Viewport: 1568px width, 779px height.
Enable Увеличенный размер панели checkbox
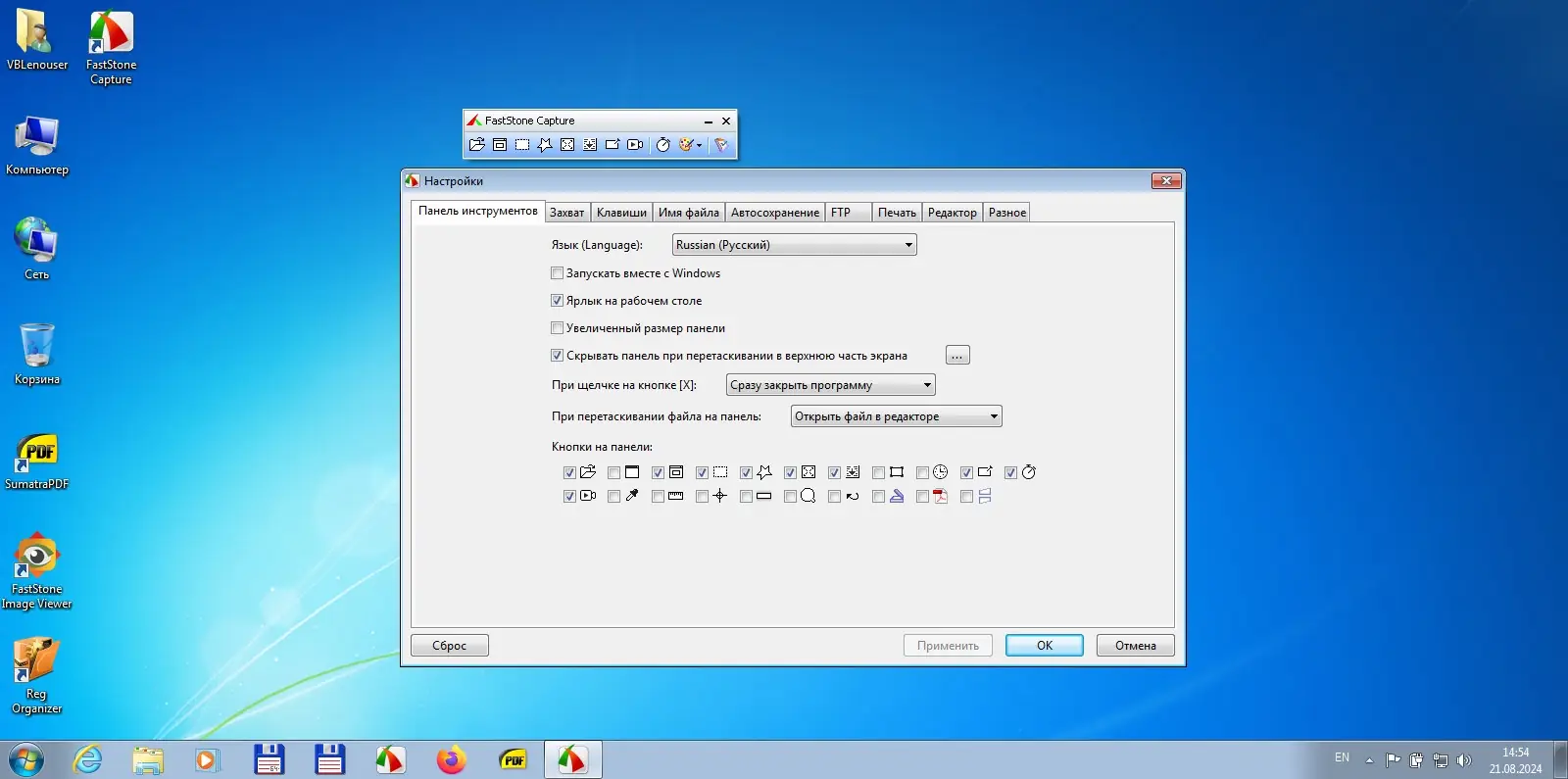pos(557,328)
